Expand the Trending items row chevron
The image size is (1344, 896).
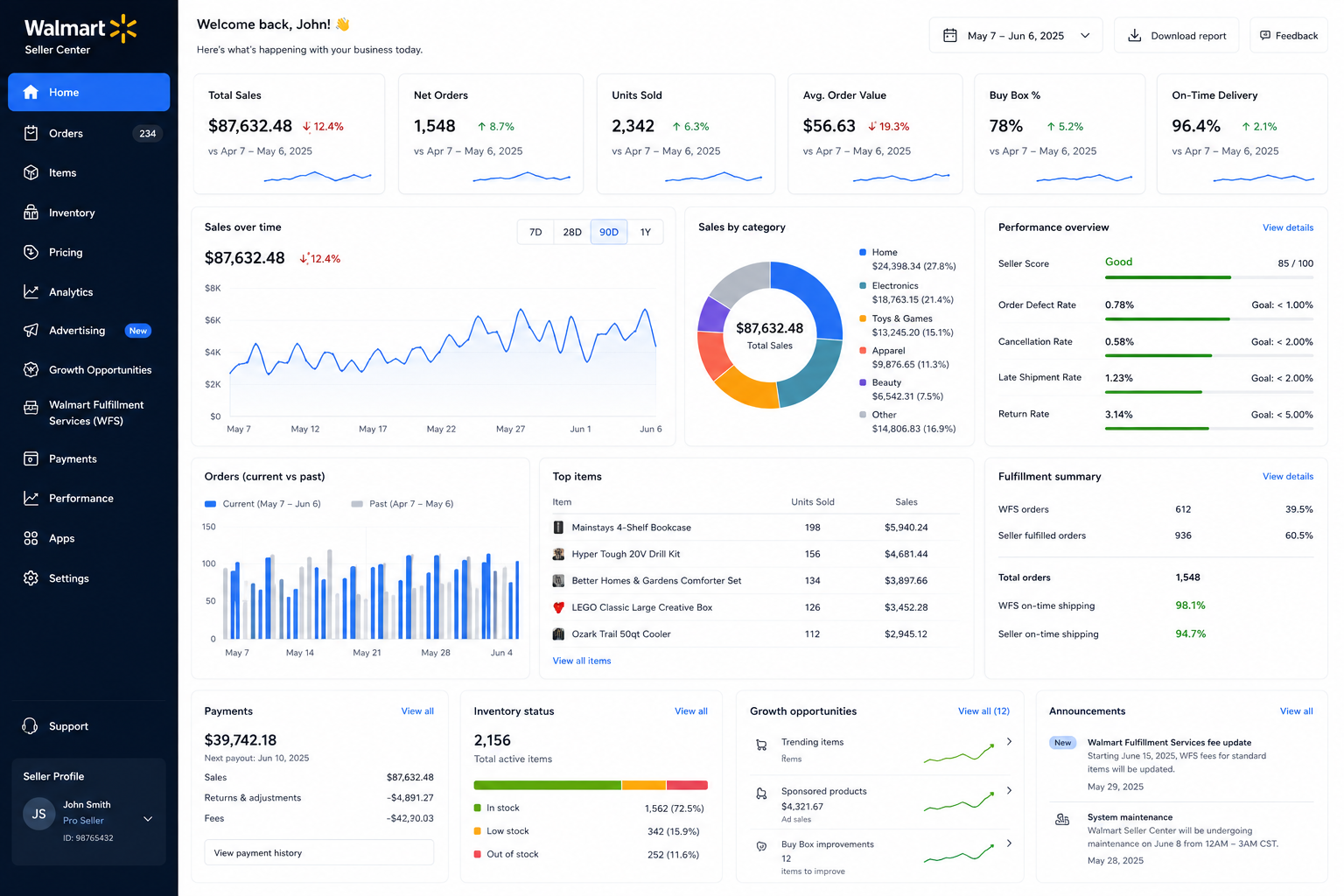[1009, 741]
